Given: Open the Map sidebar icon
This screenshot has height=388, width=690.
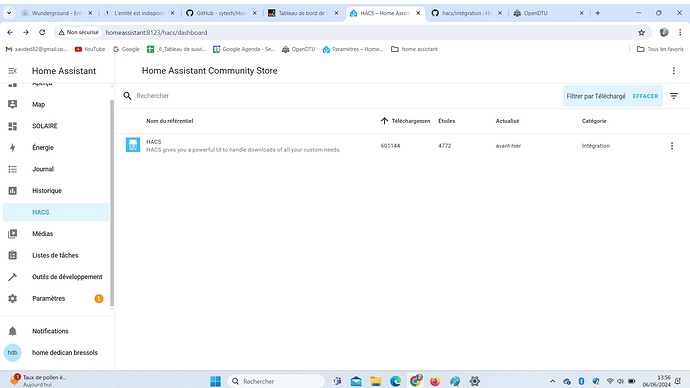Looking at the screenshot, I should 12,104.
